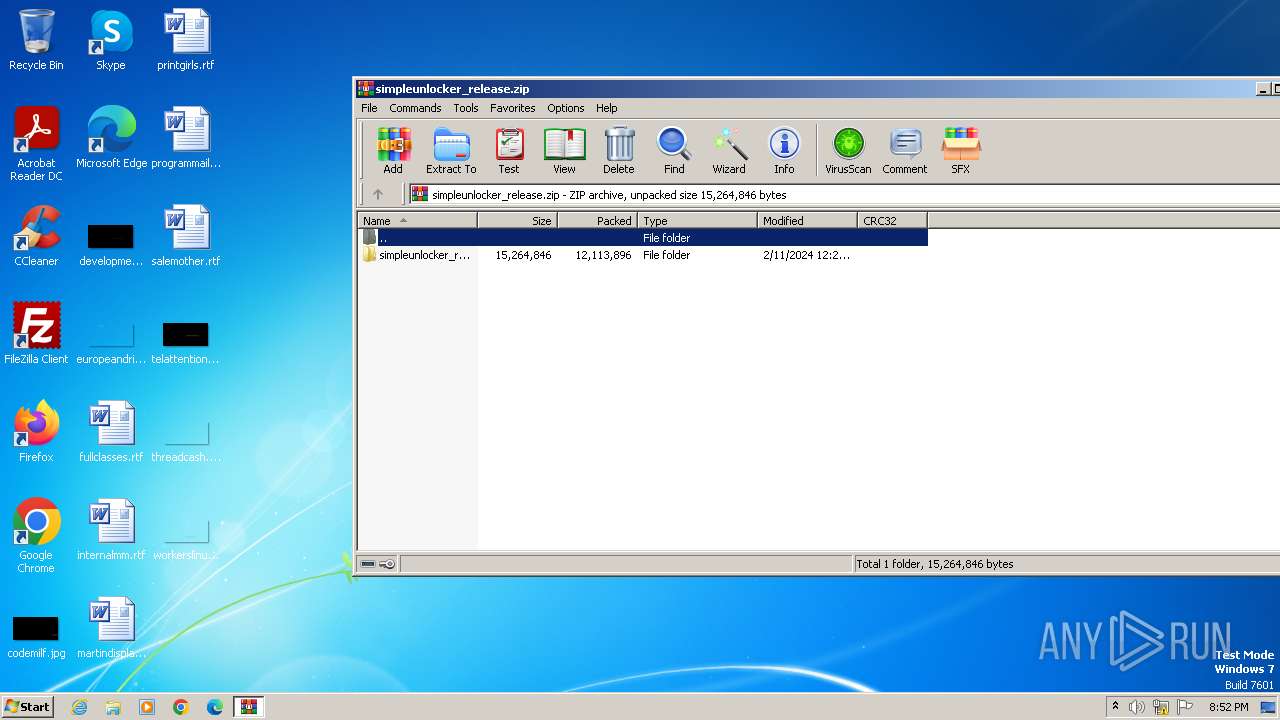Open the Skype desktop shortcut

(110, 40)
